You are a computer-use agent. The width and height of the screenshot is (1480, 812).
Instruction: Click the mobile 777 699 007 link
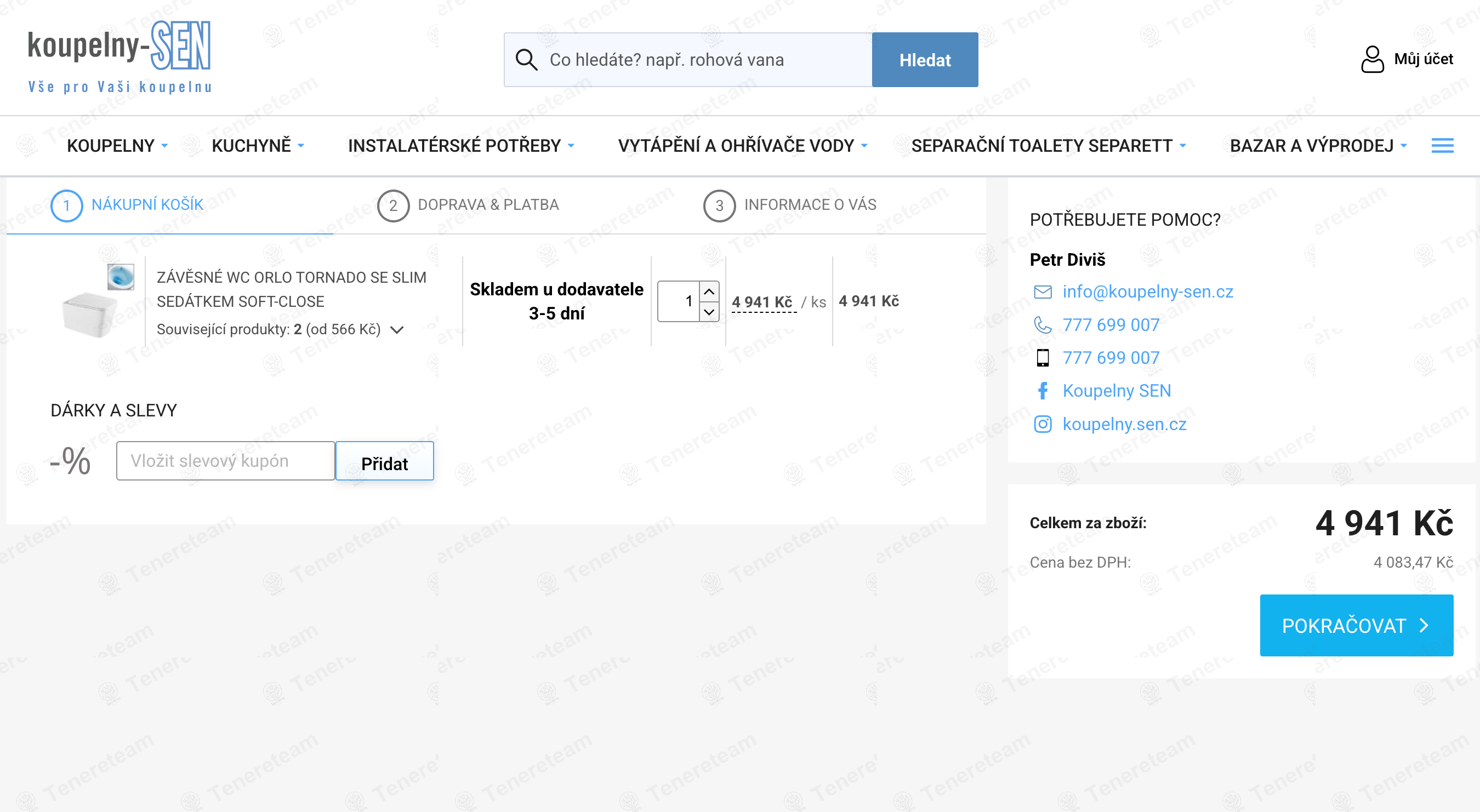1111,357
